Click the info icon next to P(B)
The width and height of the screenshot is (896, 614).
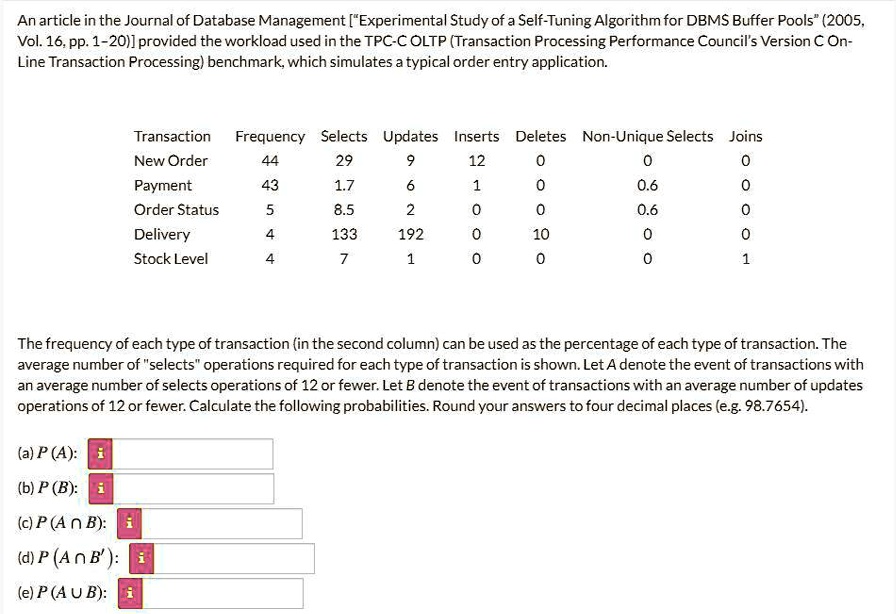(x=102, y=489)
